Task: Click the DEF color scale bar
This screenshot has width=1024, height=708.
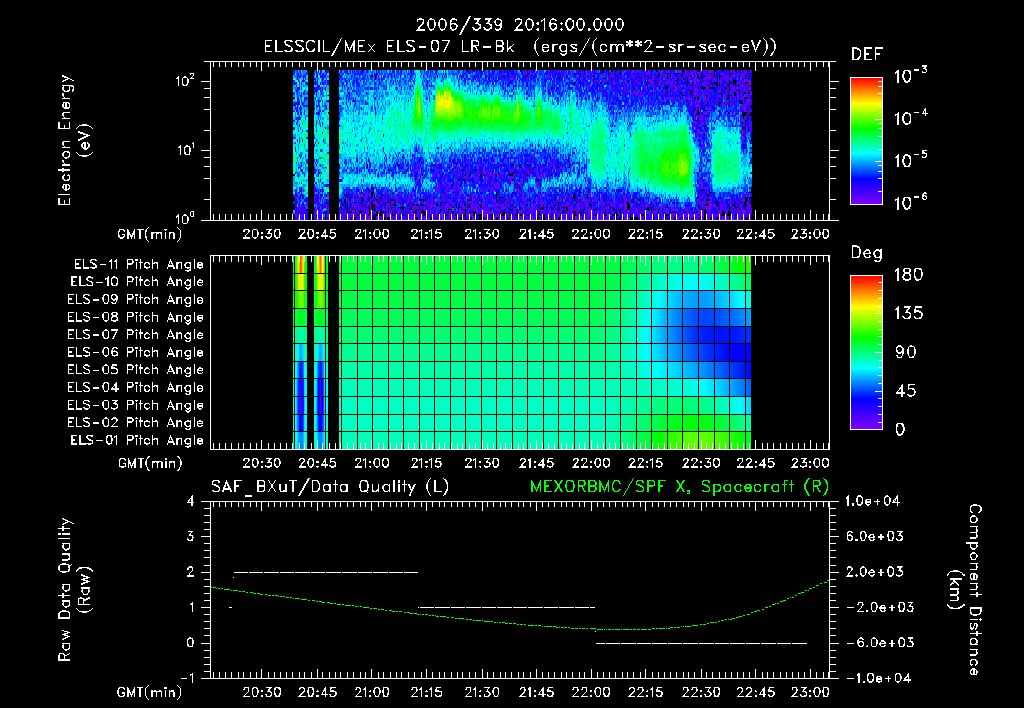Action: click(866, 141)
